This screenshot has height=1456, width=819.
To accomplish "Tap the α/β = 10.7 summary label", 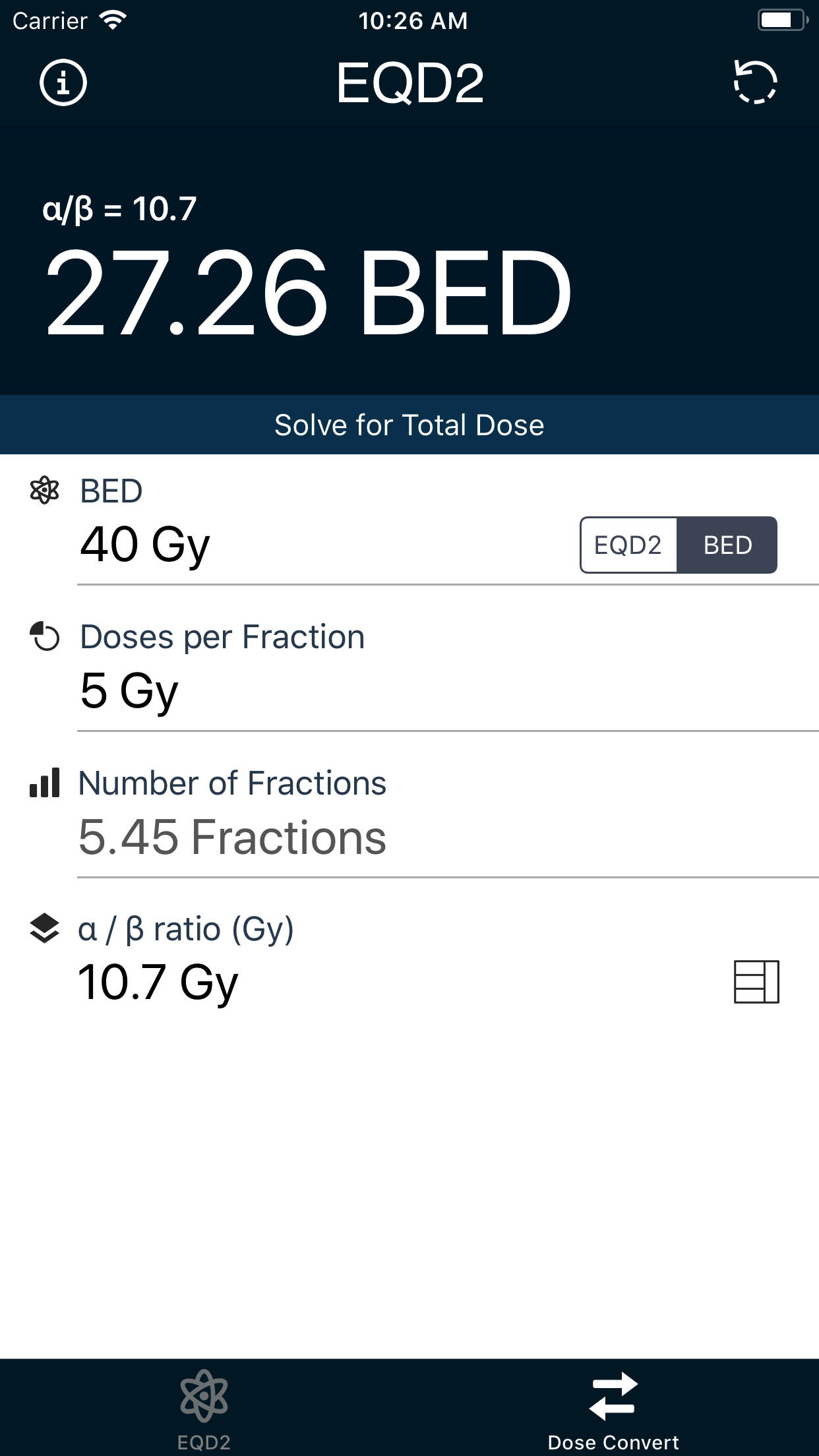I will coord(120,209).
